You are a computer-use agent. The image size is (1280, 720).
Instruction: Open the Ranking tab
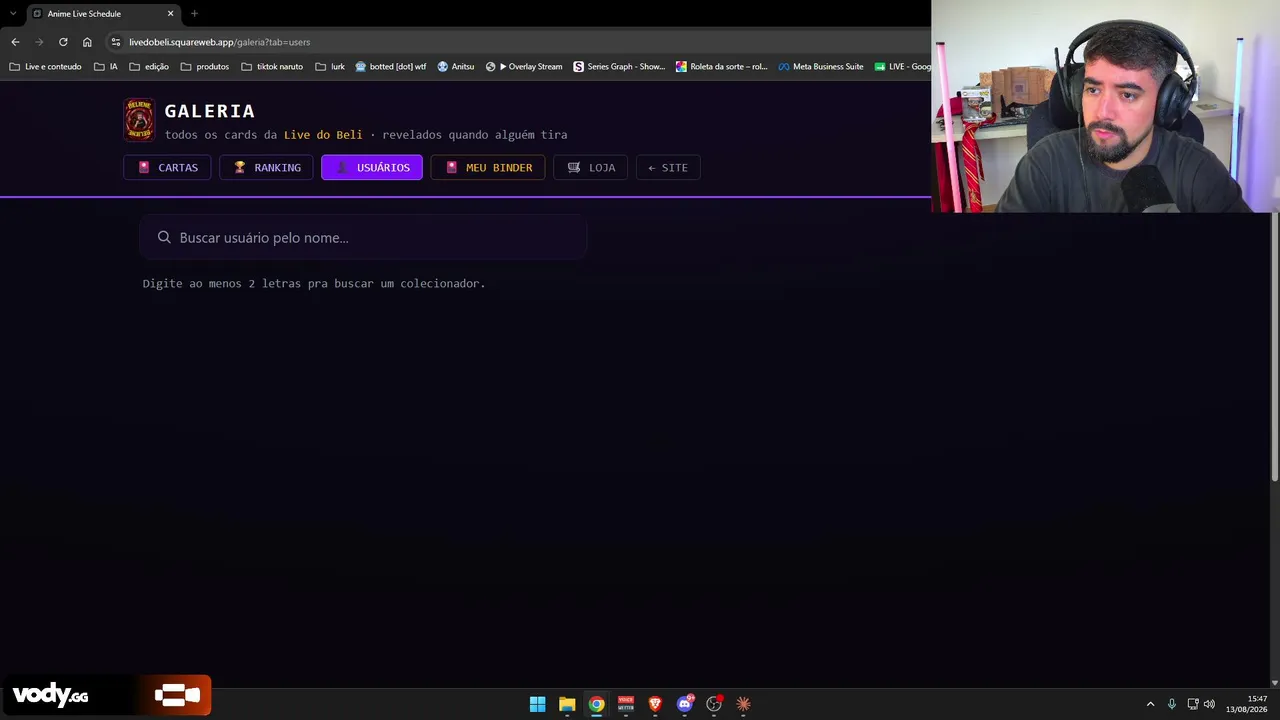[266, 167]
